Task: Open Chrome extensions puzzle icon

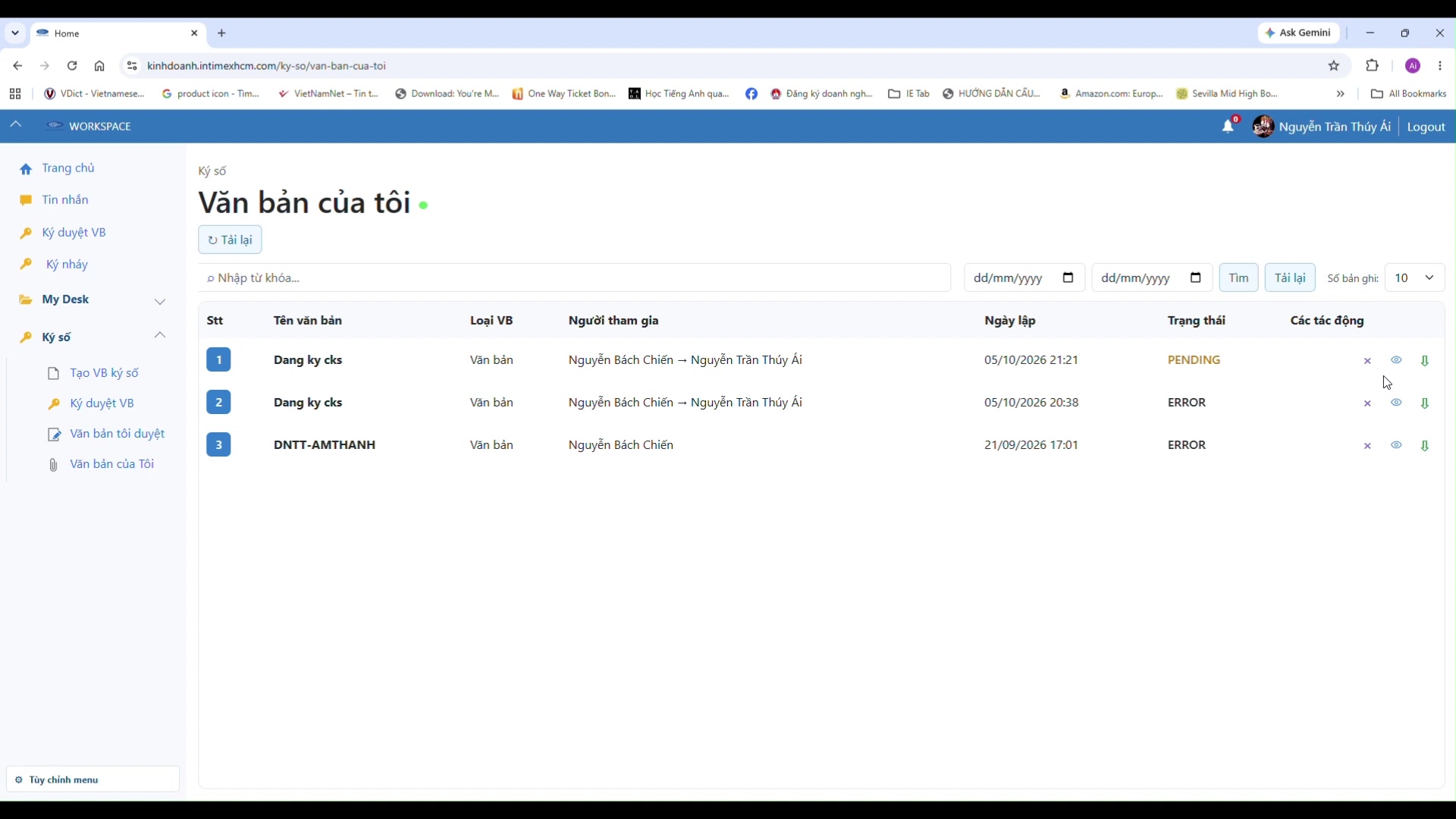Action: point(1373,66)
